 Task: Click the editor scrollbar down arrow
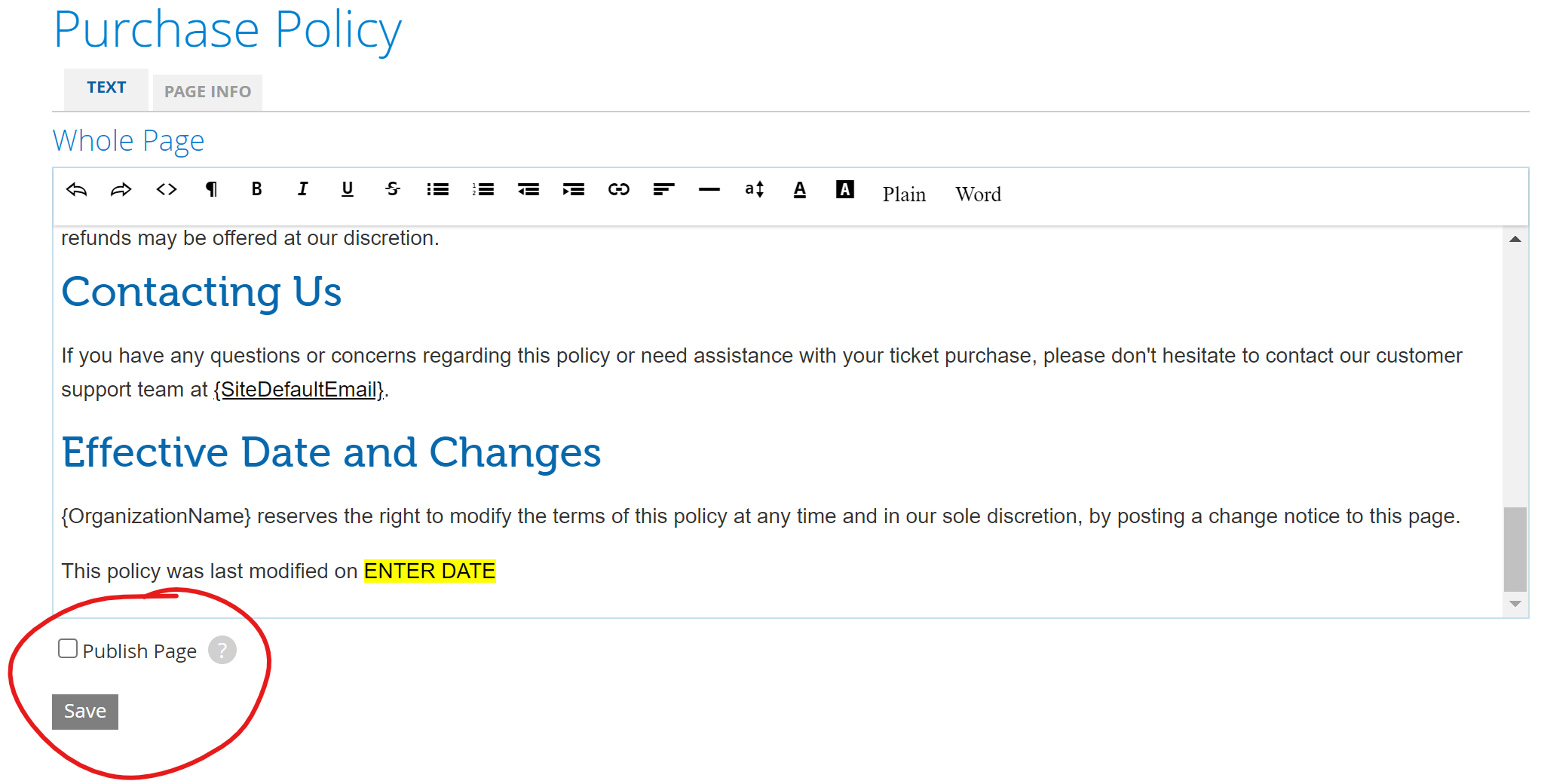pos(1515,604)
